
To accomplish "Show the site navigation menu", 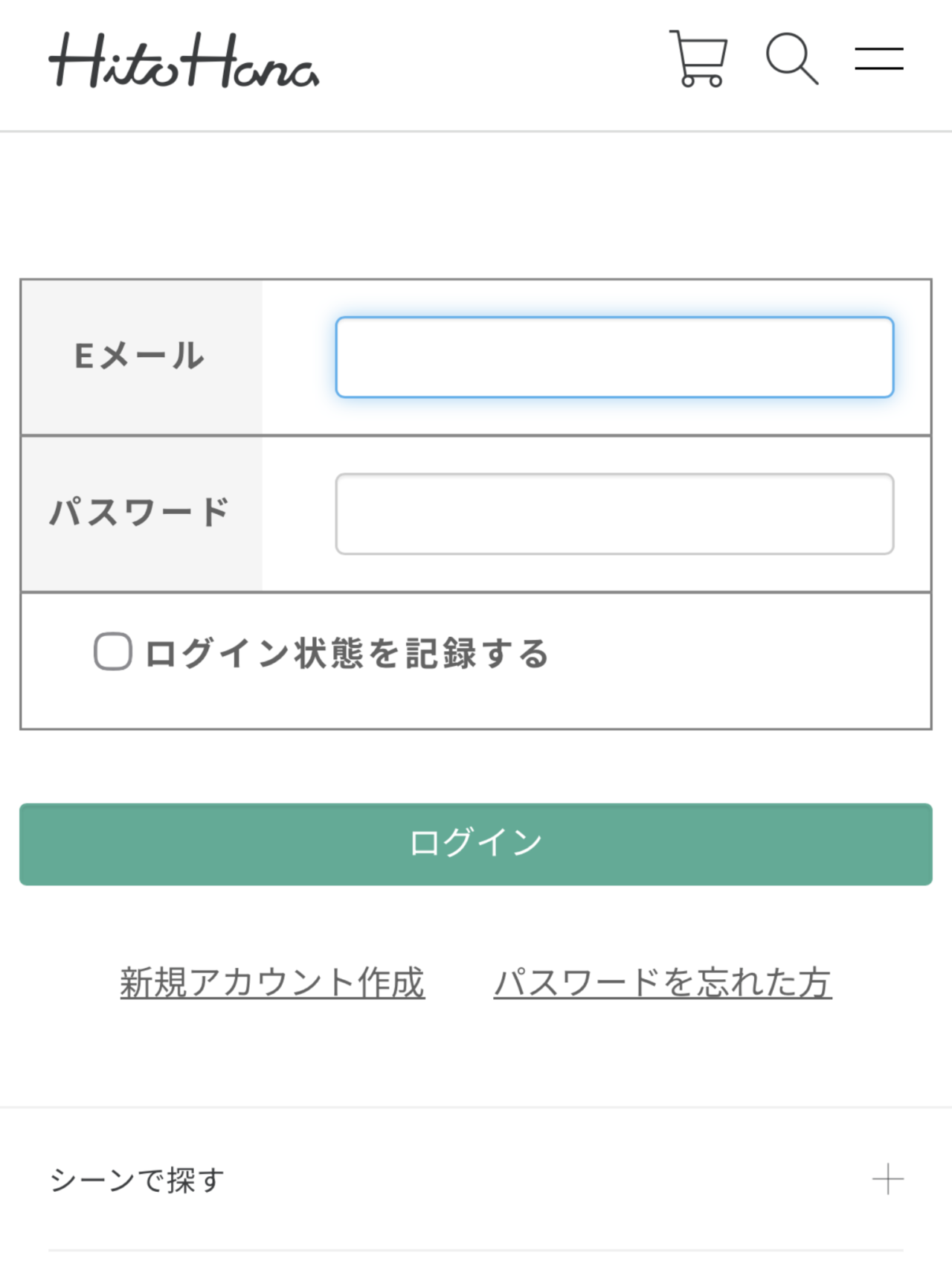I will click(x=878, y=59).
